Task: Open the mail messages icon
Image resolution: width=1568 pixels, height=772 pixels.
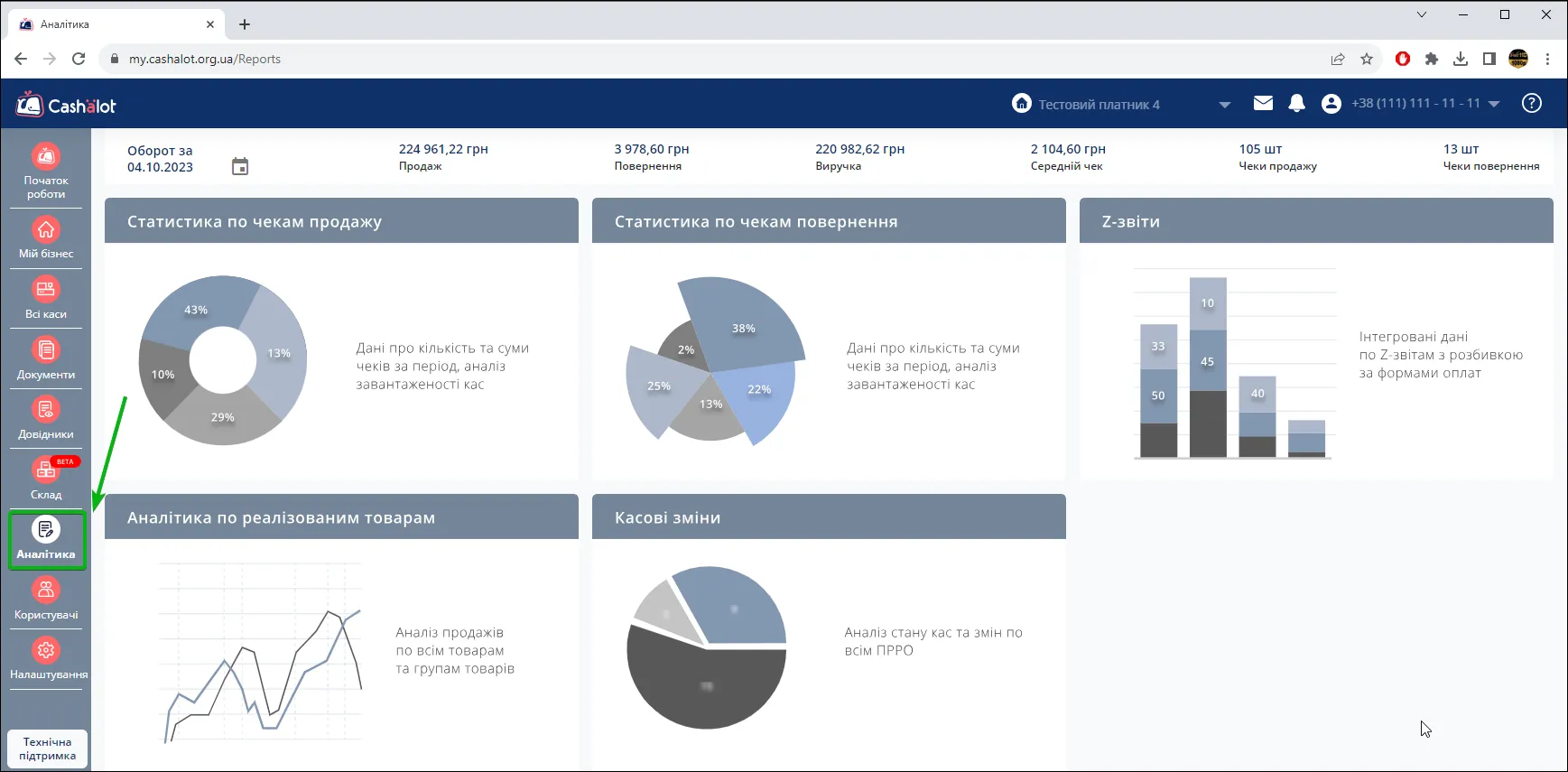Action: pyautogui.click(x=1263, y=103)
